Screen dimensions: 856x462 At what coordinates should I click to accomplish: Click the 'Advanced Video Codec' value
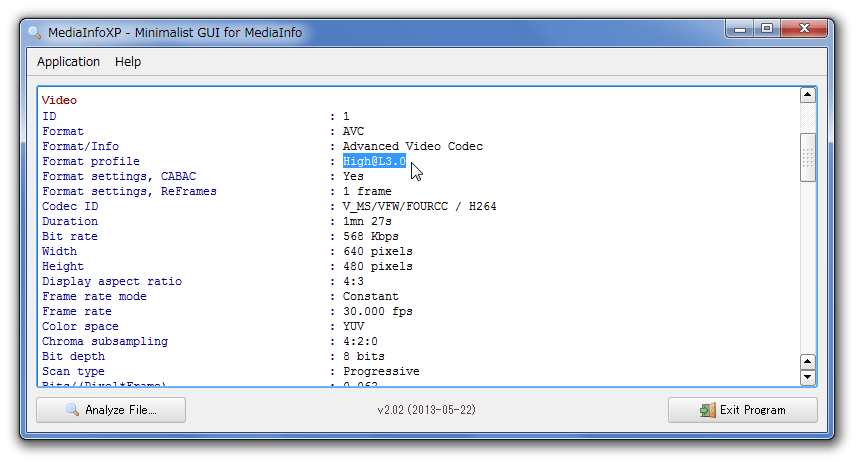pos(413,146)
